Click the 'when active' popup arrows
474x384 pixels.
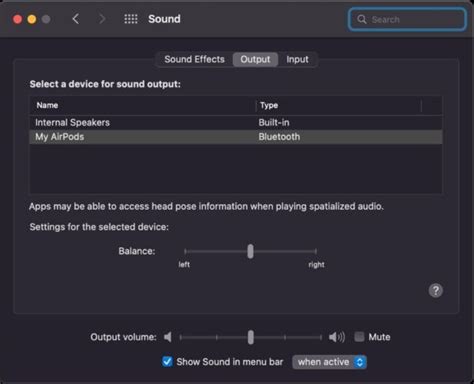pyautogui.click(x=360, y=362)
